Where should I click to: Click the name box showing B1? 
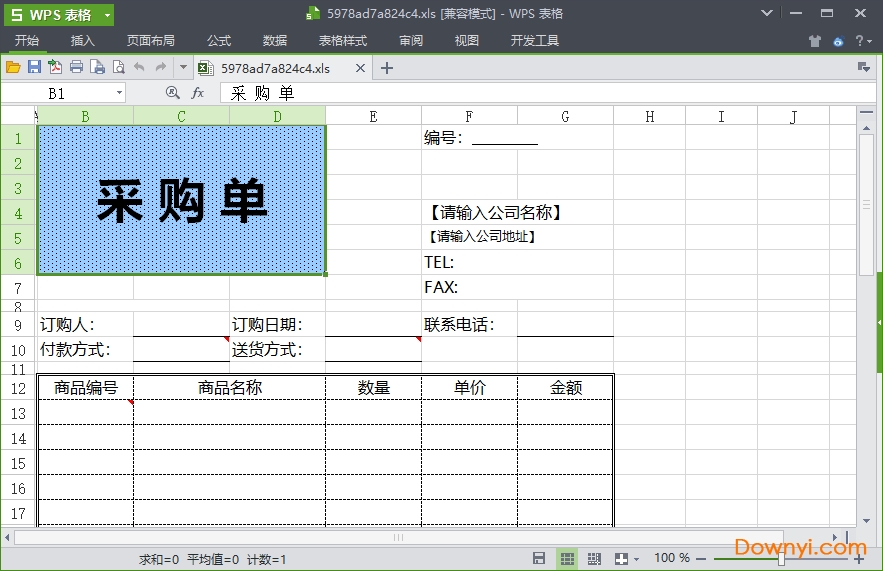click(x=57, y=93)
